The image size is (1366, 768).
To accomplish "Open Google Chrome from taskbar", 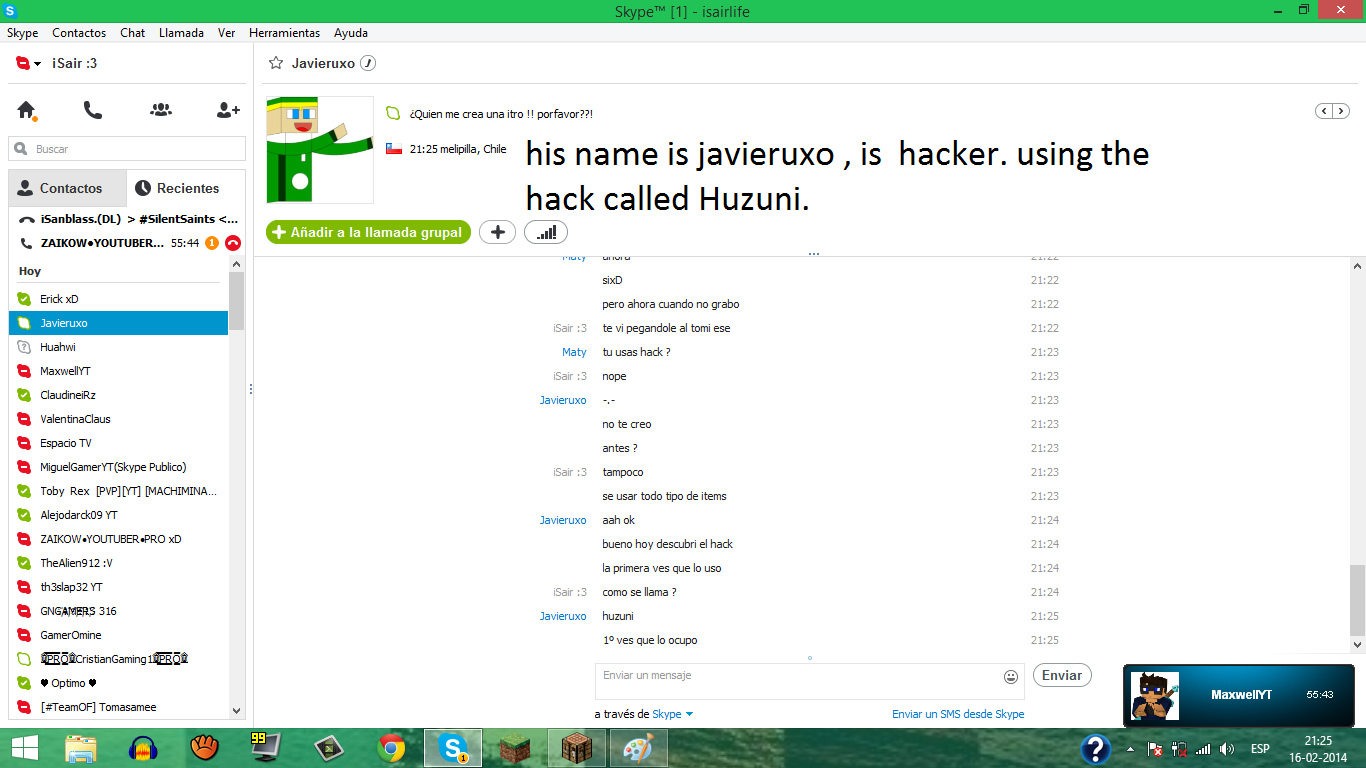I will click(x=391, y=748).
